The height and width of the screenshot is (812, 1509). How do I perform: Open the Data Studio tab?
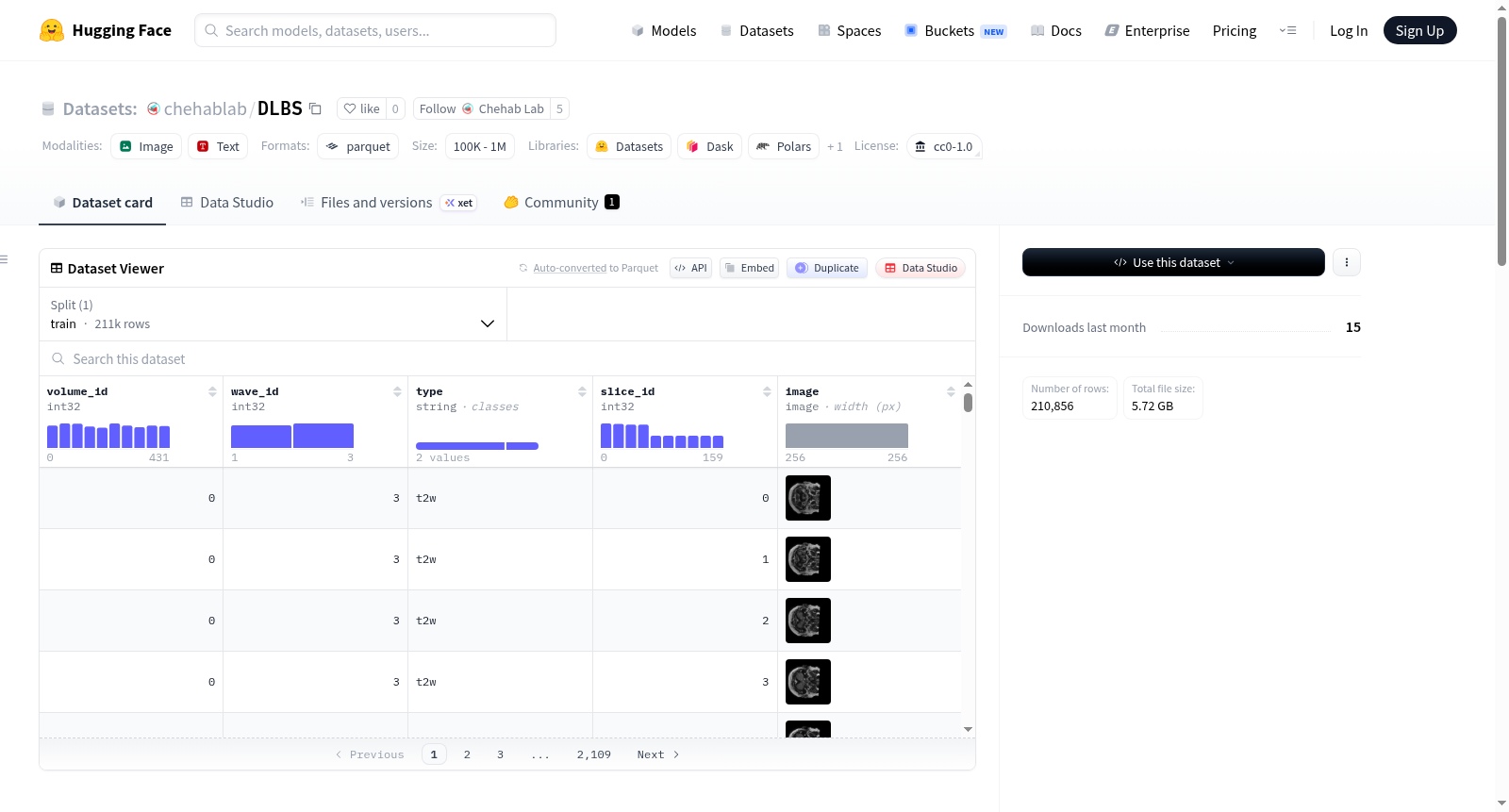click(227, 203)
